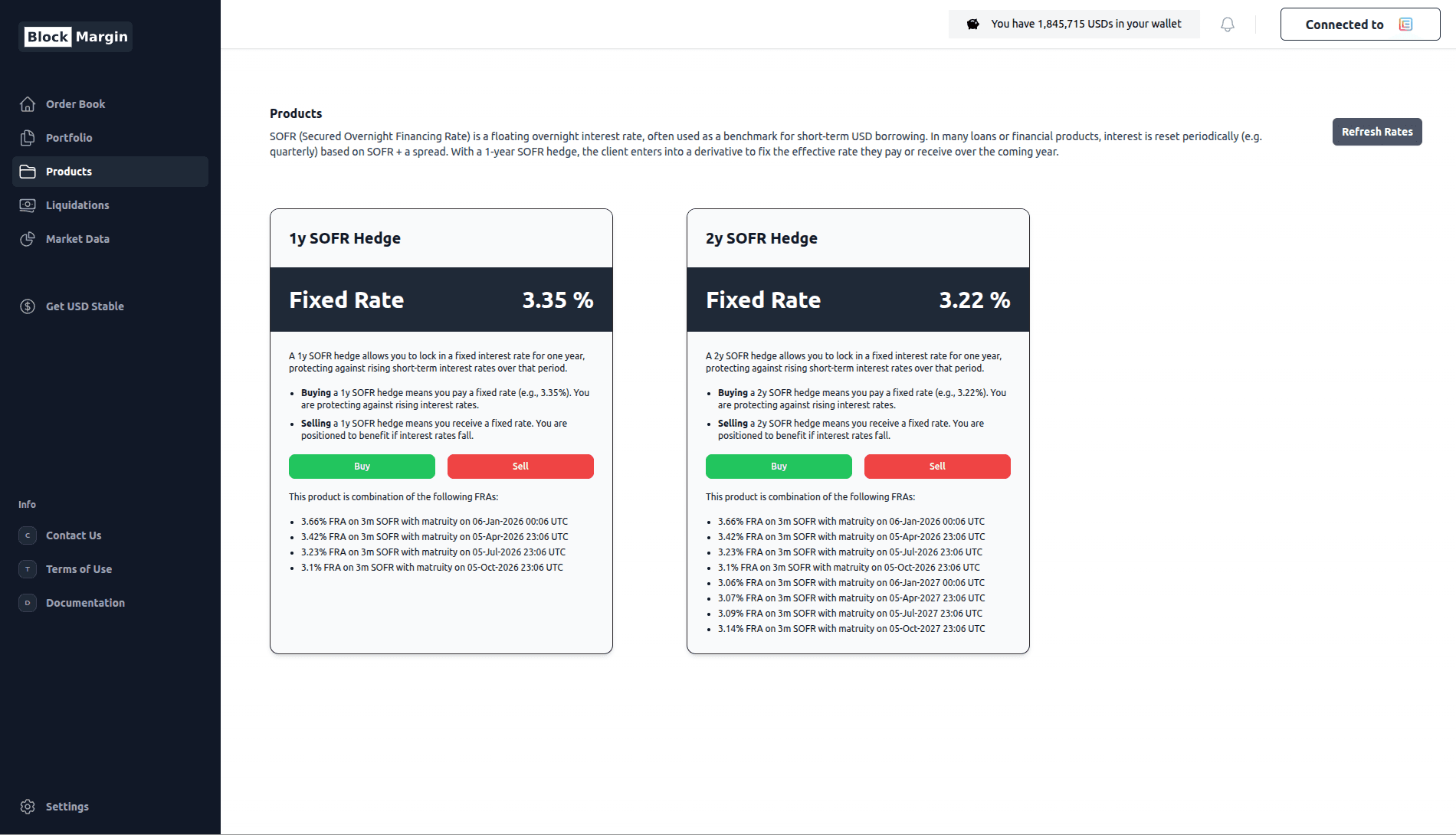
Task: Open notifications via the bell icon
Action: [x=1228, y=25]
